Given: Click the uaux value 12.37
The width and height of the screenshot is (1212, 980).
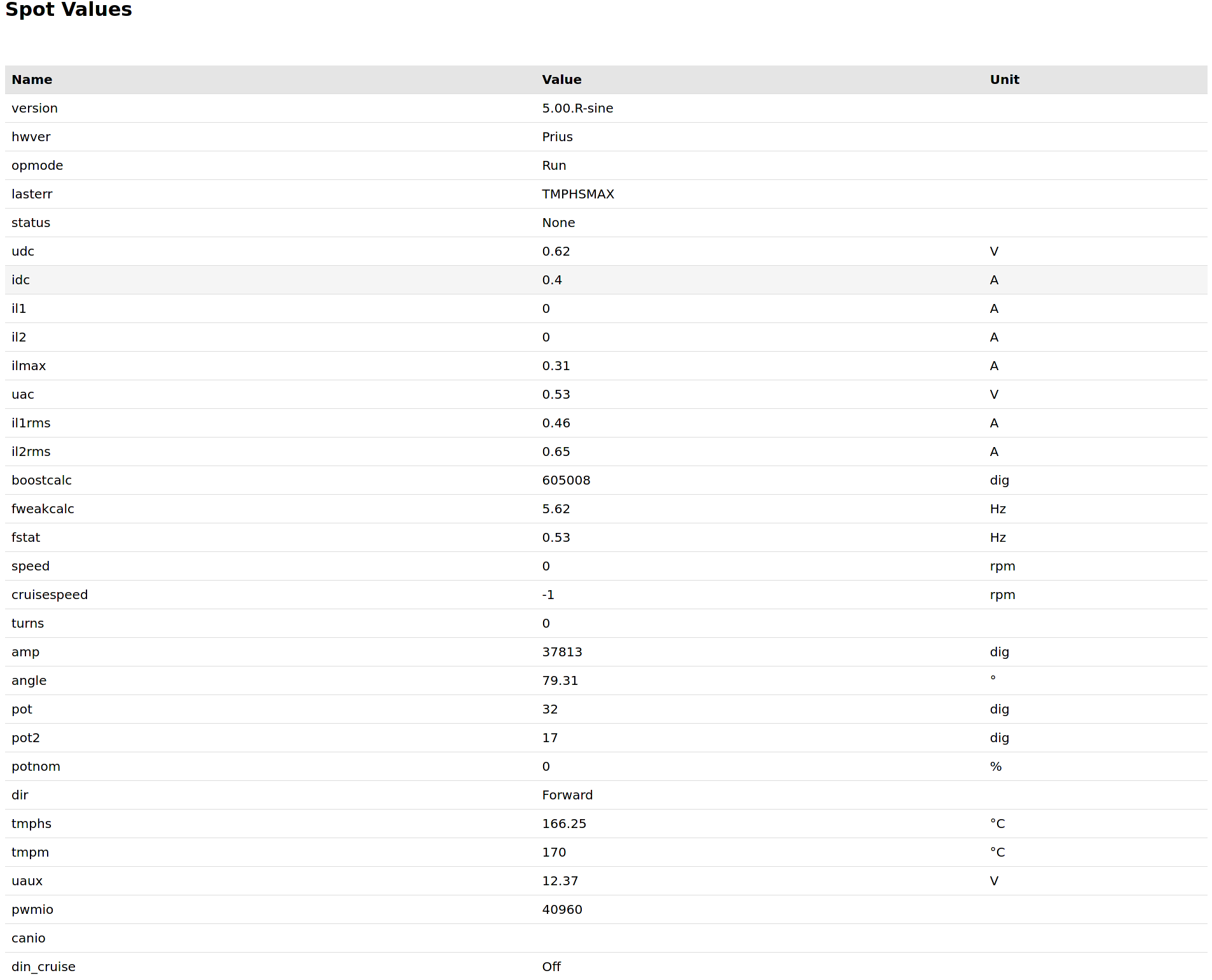Looking at the screenshot, I should click(560, 881).
